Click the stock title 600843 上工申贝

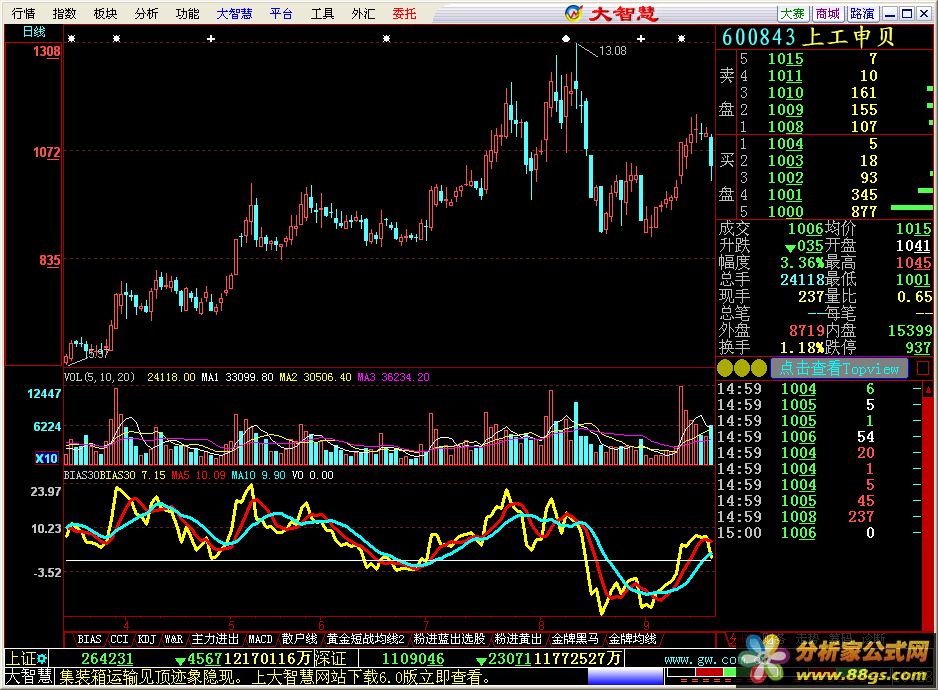(808, 37)
